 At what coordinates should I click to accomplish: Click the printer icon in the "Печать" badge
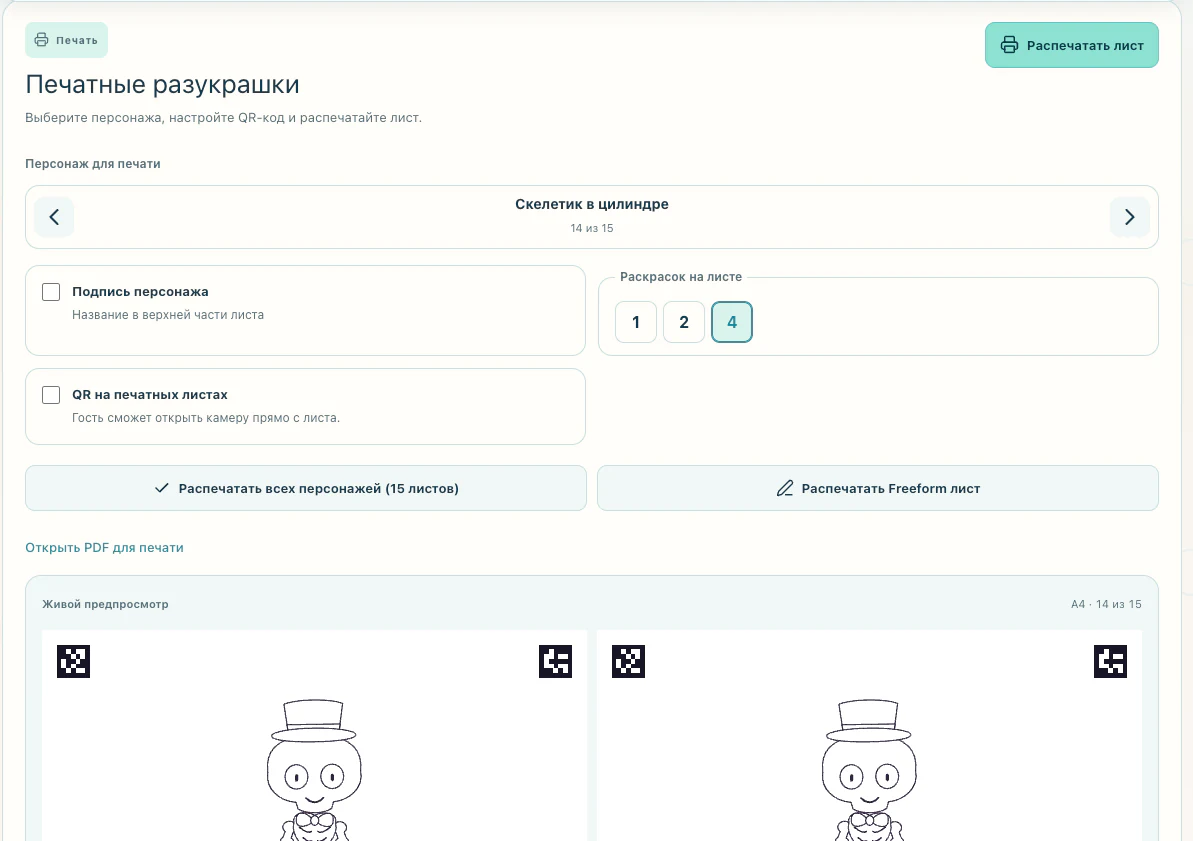[x=42, y=40]
